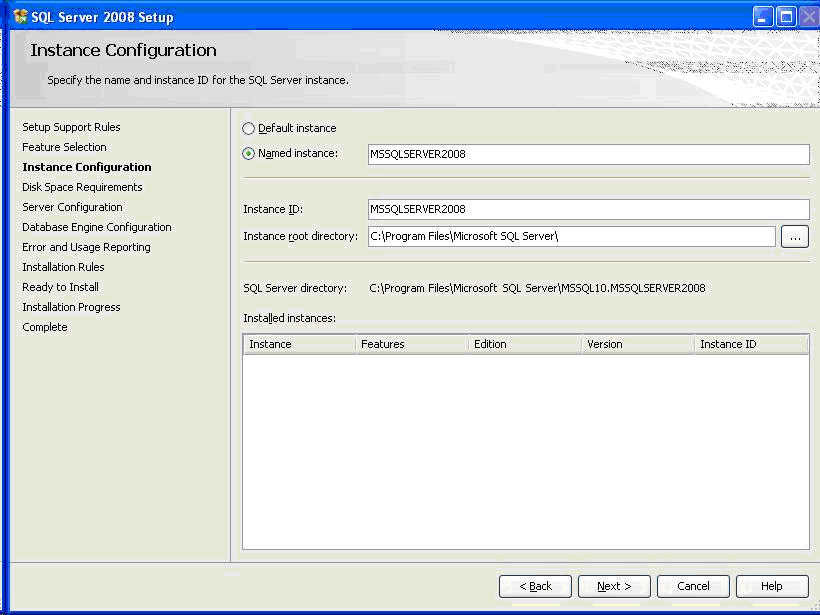
Task: Click the Instance ID text field
Action: (588, 209)
